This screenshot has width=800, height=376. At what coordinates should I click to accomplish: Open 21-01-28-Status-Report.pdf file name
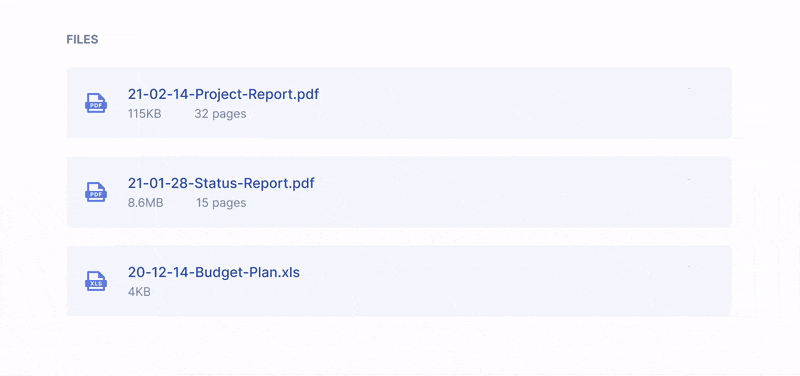coord(221,183)
